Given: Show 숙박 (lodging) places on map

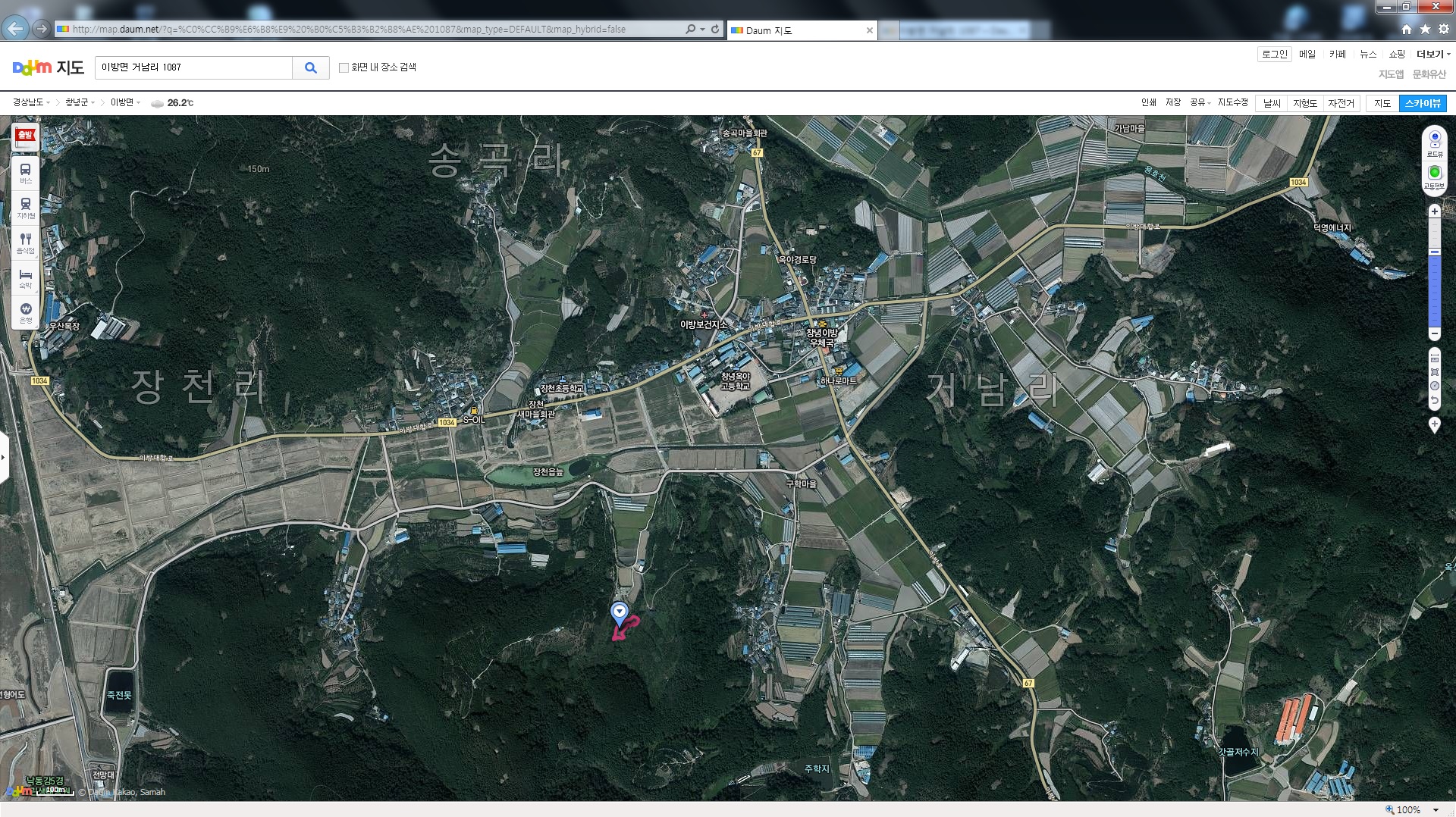Looking at the screenshot, I should [25, 277].
